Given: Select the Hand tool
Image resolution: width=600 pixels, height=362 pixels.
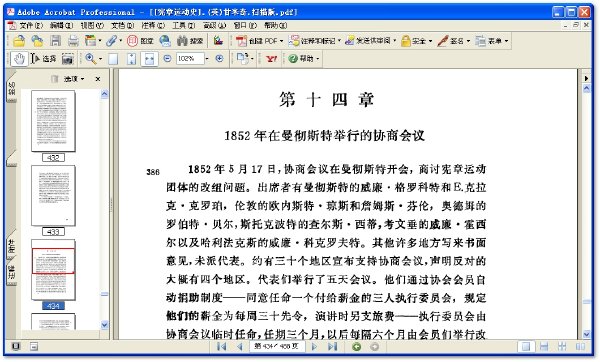Looking at the screenshot, I should click(x=18, y=59).
